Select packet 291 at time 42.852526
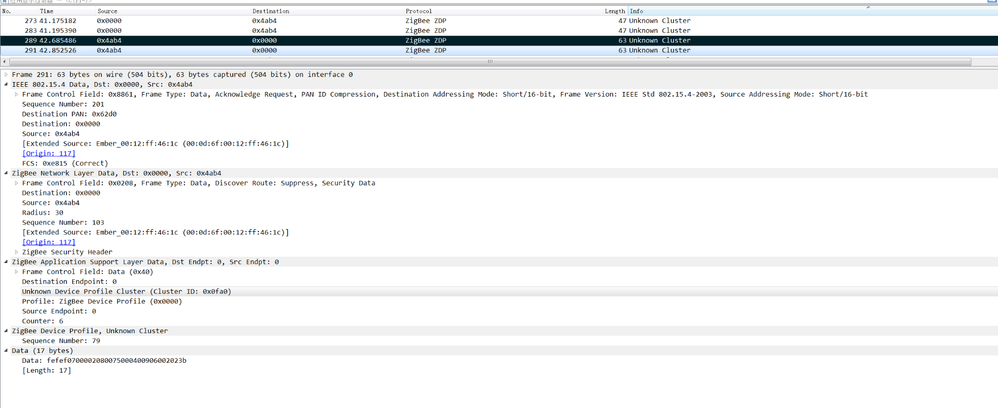 [499, 50]
